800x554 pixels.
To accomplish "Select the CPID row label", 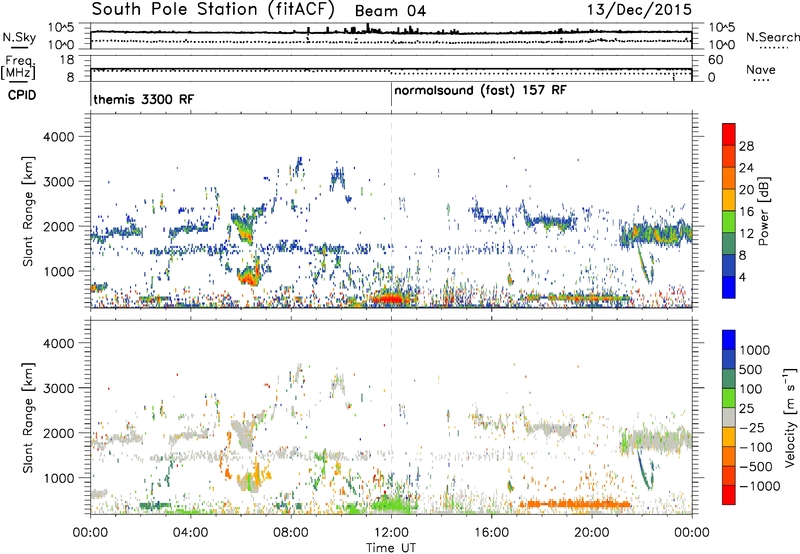I will point(22,95).
